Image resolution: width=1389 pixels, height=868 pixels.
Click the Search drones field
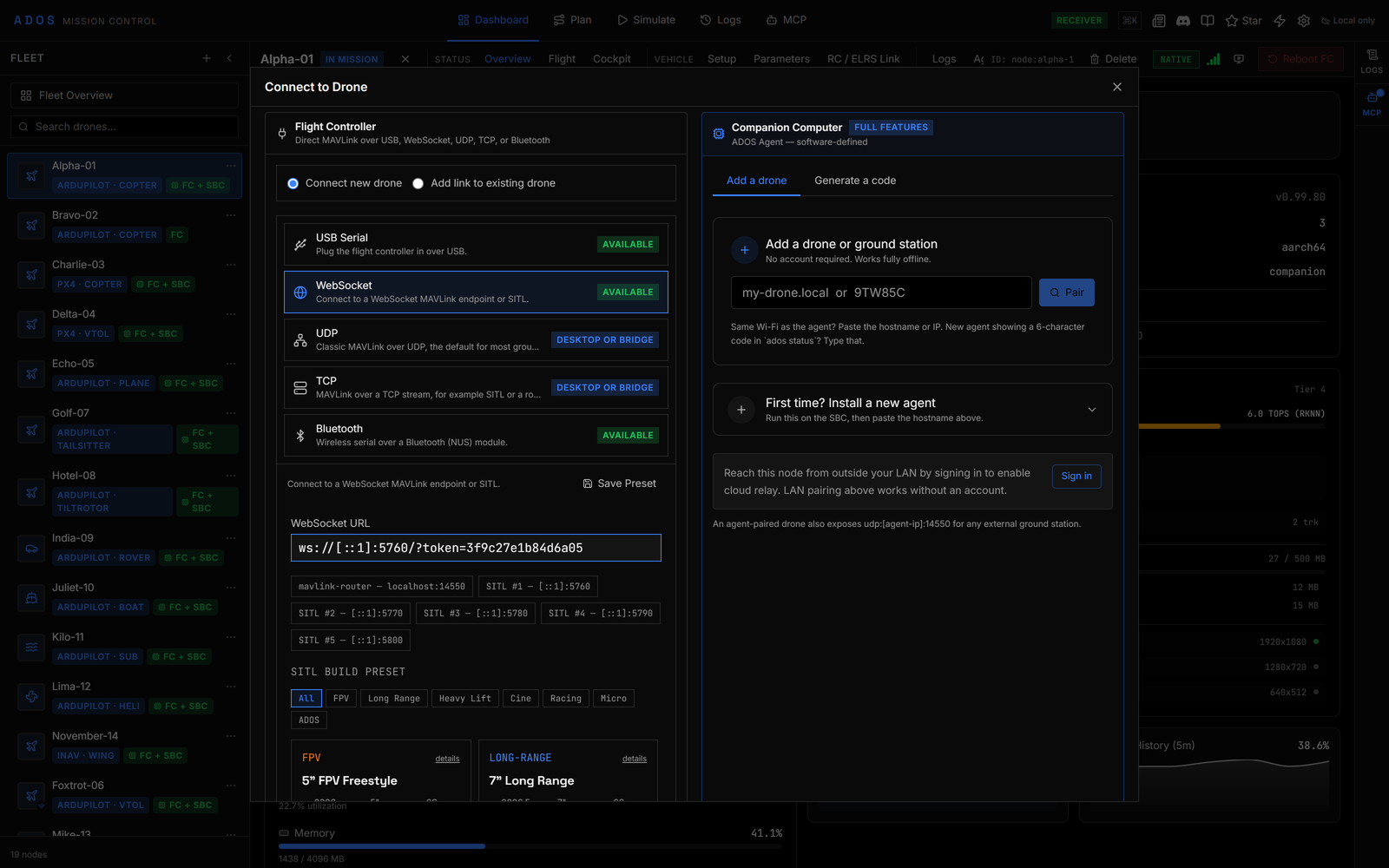[124, 127]
